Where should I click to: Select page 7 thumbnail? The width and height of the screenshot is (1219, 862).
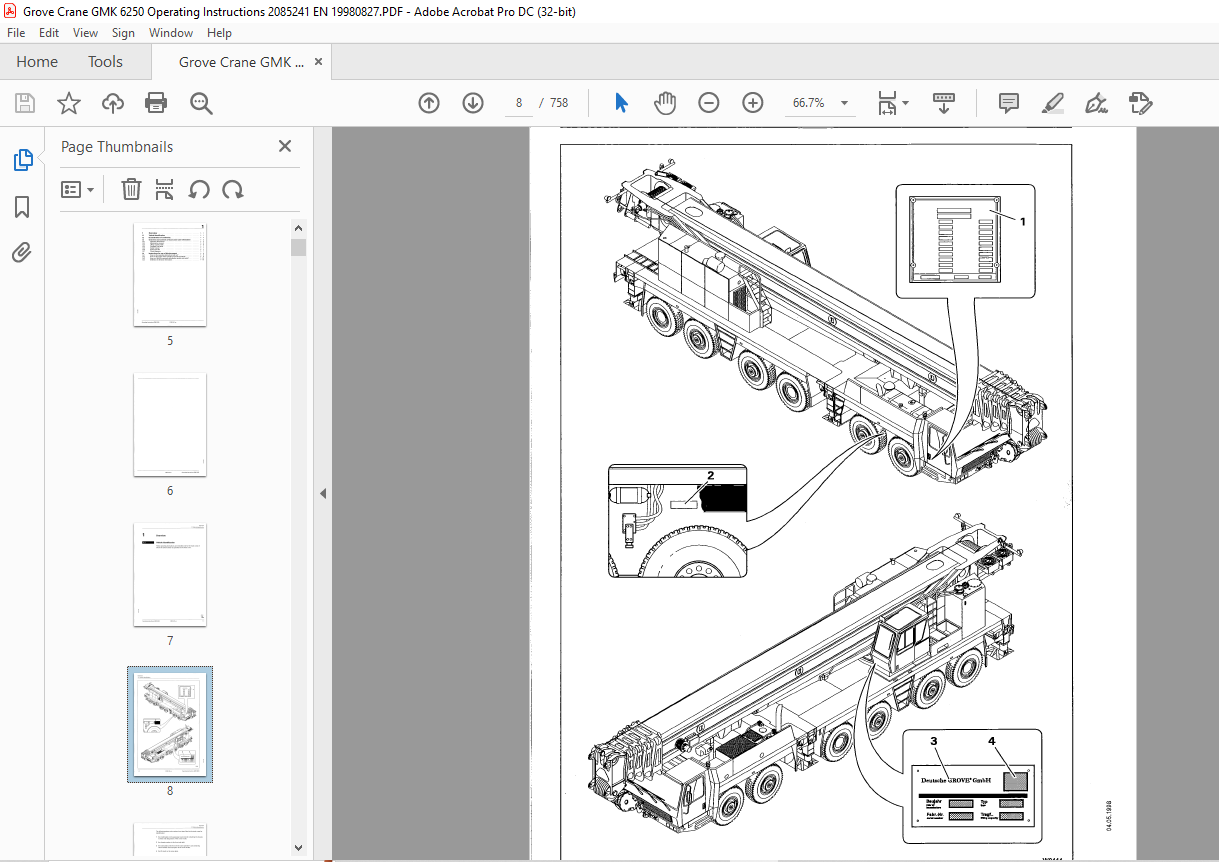click(170, 575)
